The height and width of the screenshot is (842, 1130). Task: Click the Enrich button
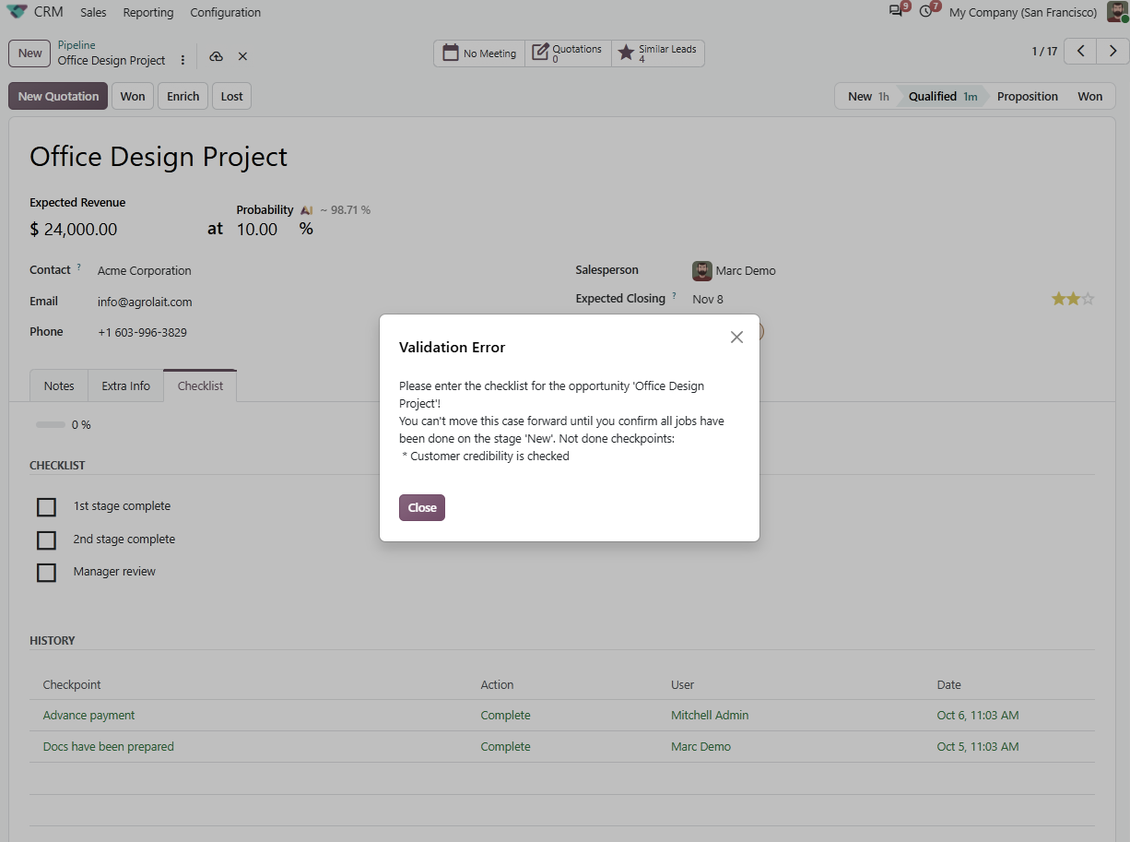[x=183, y=96]
